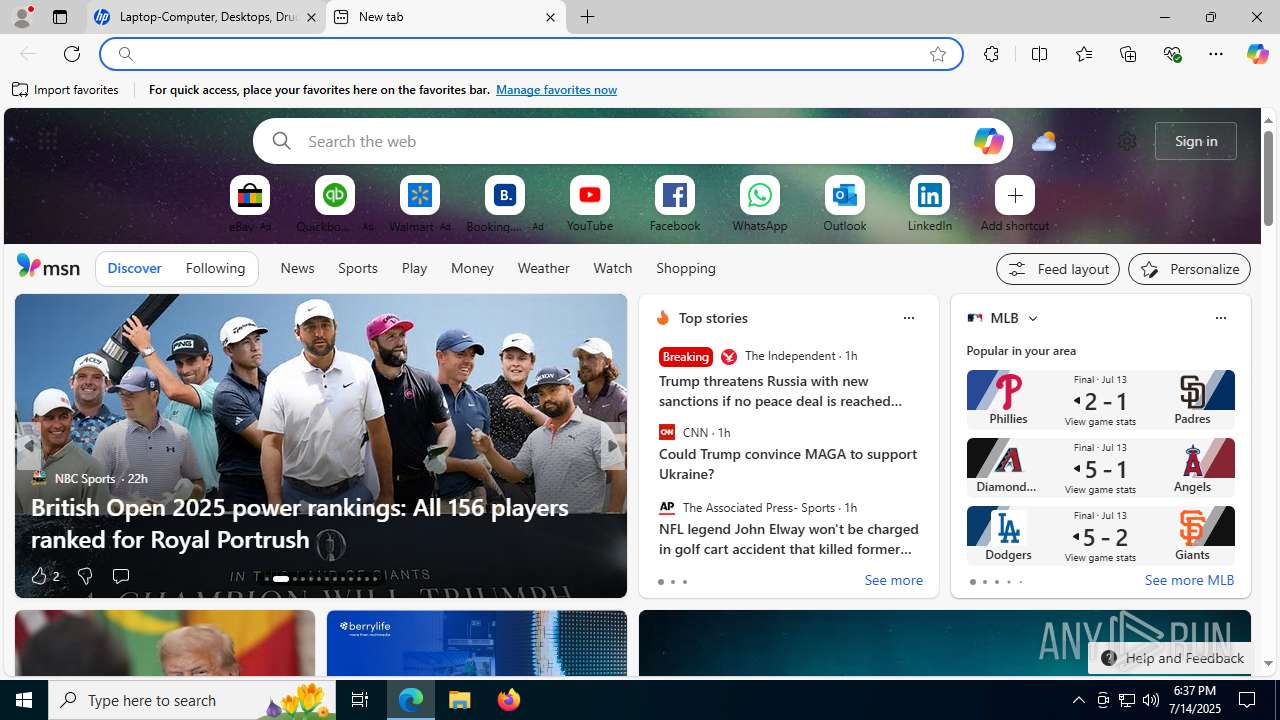View Phillies vs Padres game stats
Screen dimensions: 1280x720
(x=1100, y=422)
